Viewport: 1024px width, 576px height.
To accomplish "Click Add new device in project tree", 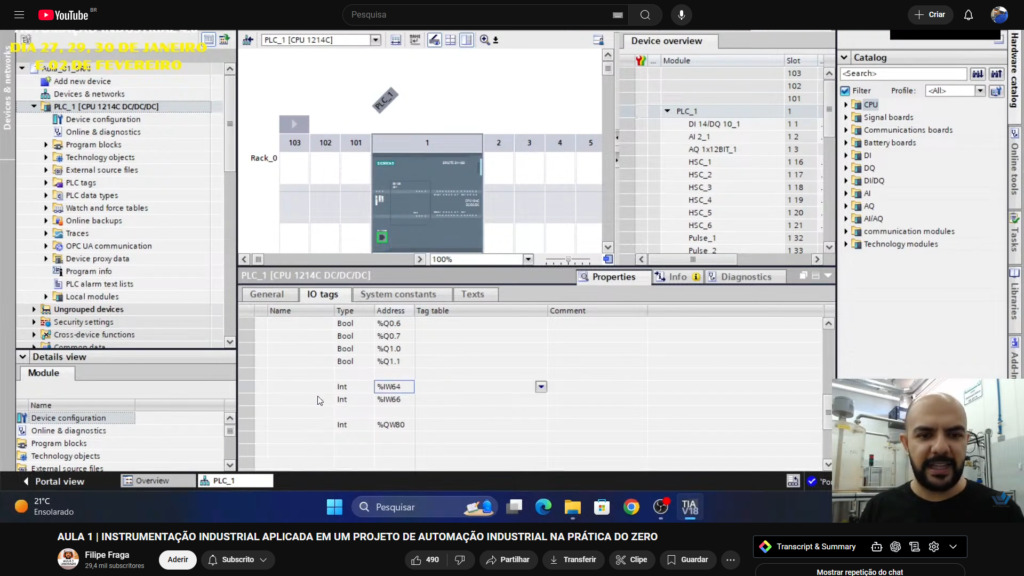I will (82, 82).
